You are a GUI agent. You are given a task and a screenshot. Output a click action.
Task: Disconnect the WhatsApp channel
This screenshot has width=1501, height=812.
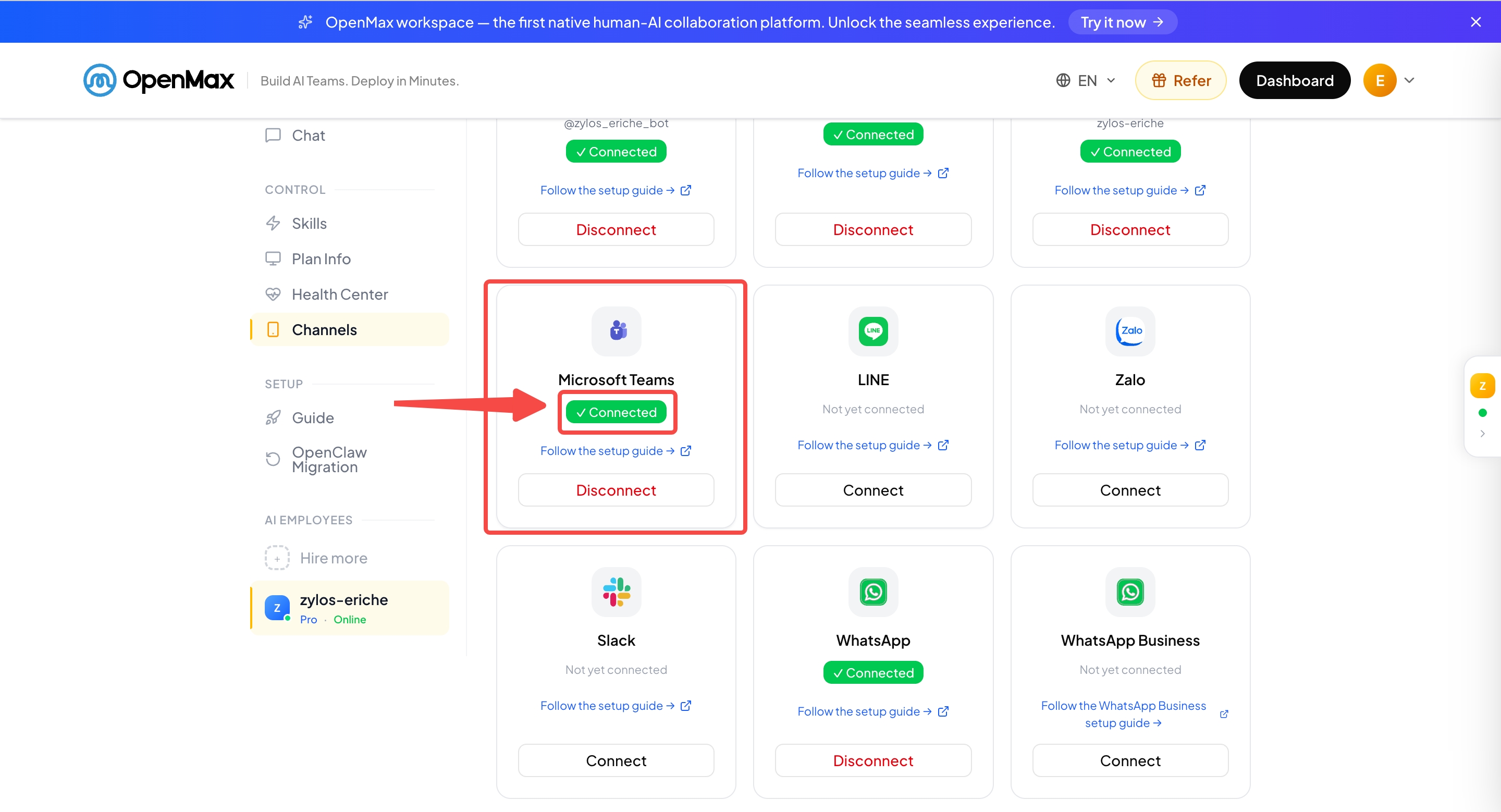pyautogui.click(x=873, y=760)
